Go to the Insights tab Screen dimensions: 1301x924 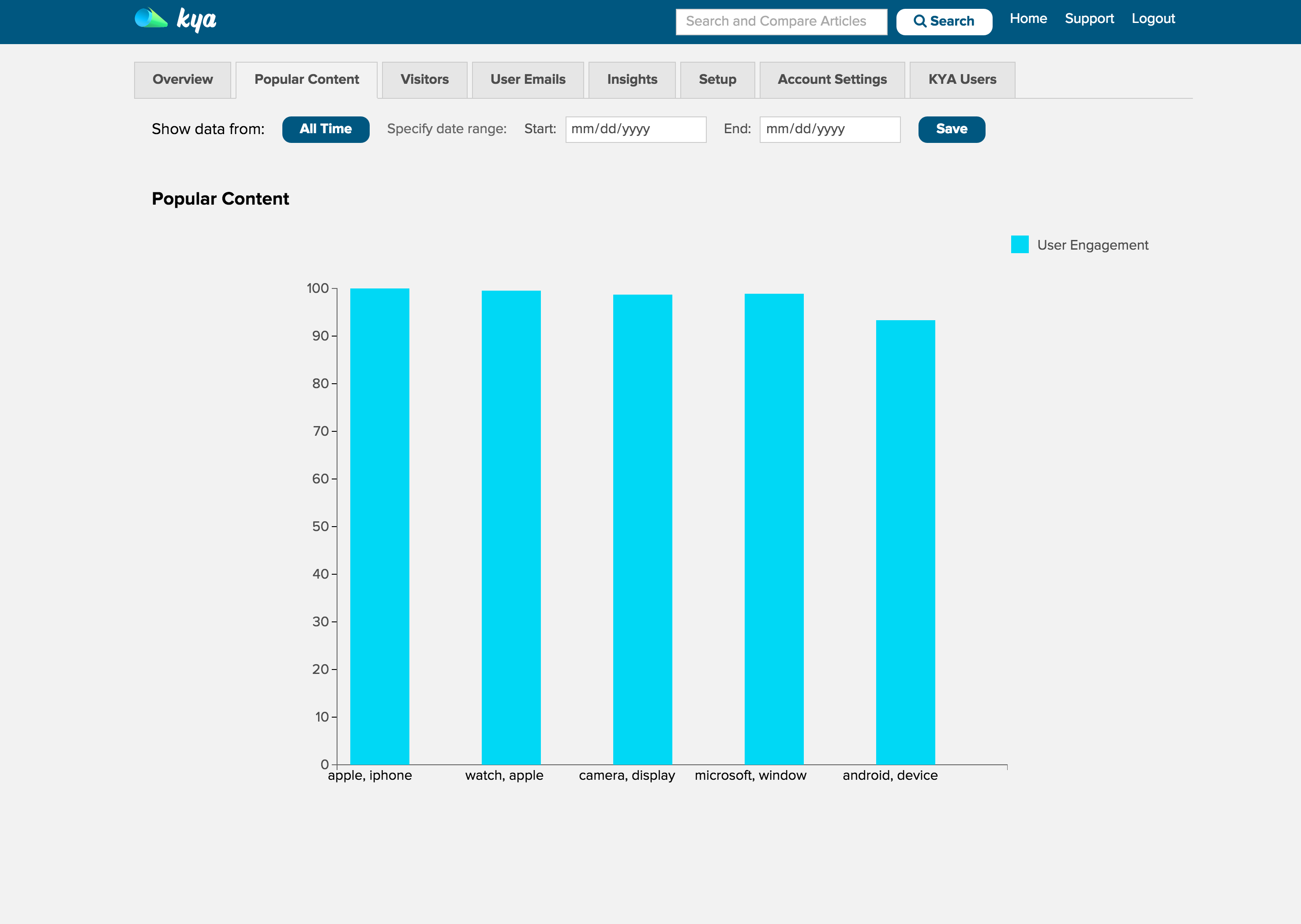(x=632, y=80)
